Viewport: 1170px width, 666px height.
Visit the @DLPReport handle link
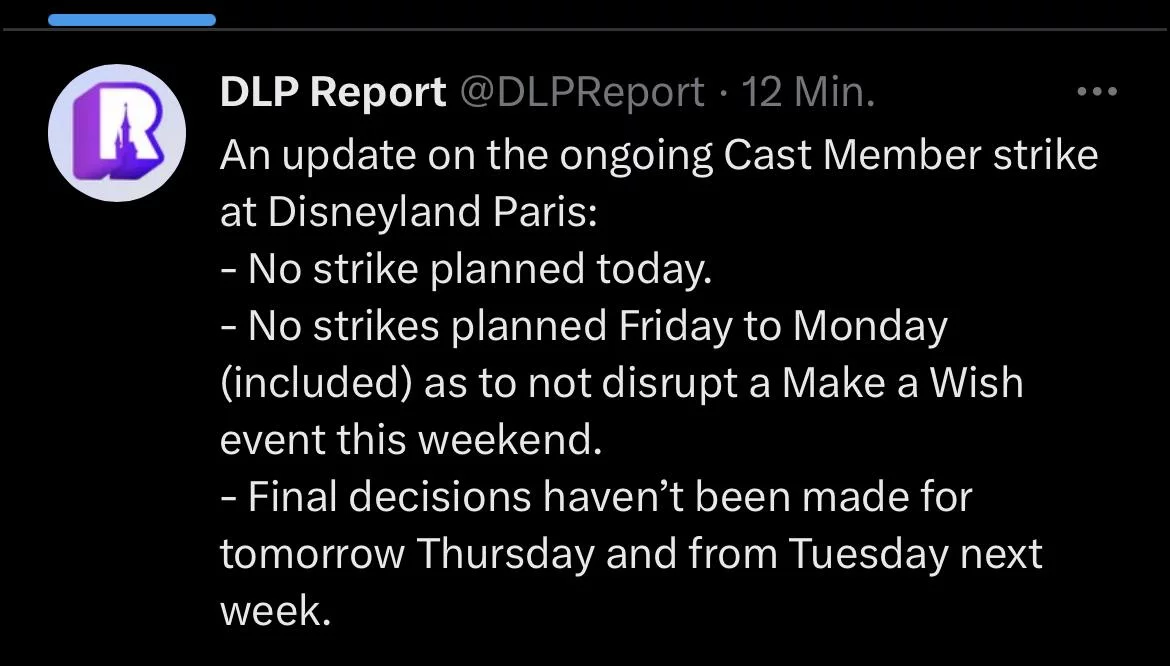pos(581,93)
